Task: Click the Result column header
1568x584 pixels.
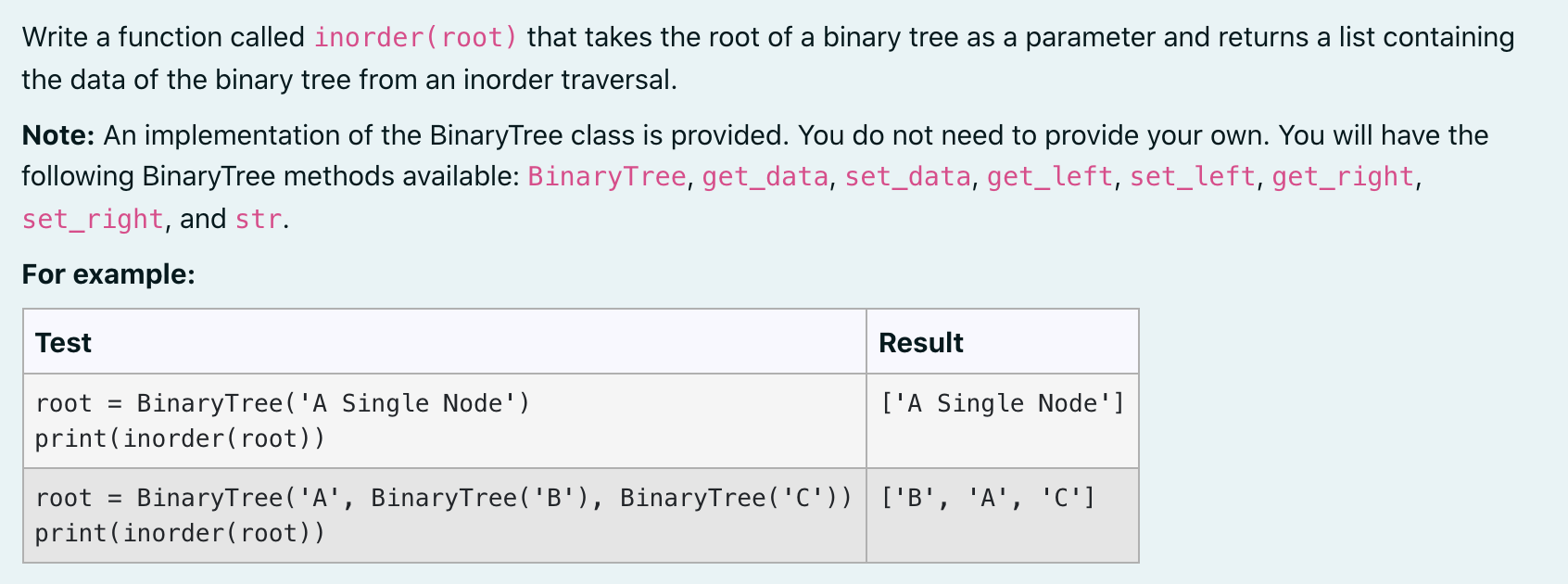Action: tap(921, 343)
